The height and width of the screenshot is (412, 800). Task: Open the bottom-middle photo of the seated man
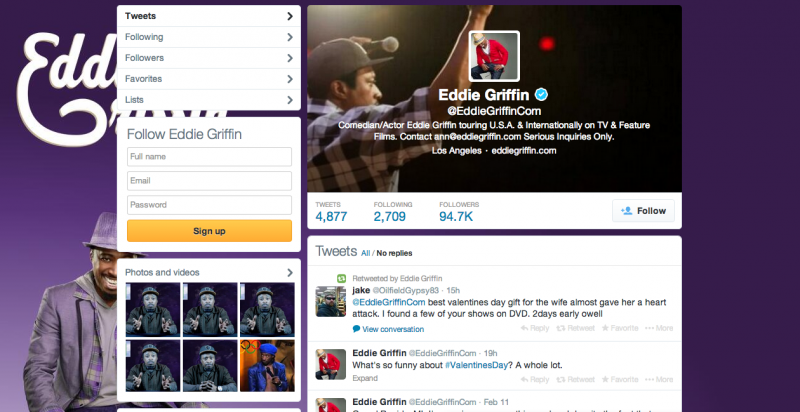coord(210,366)
